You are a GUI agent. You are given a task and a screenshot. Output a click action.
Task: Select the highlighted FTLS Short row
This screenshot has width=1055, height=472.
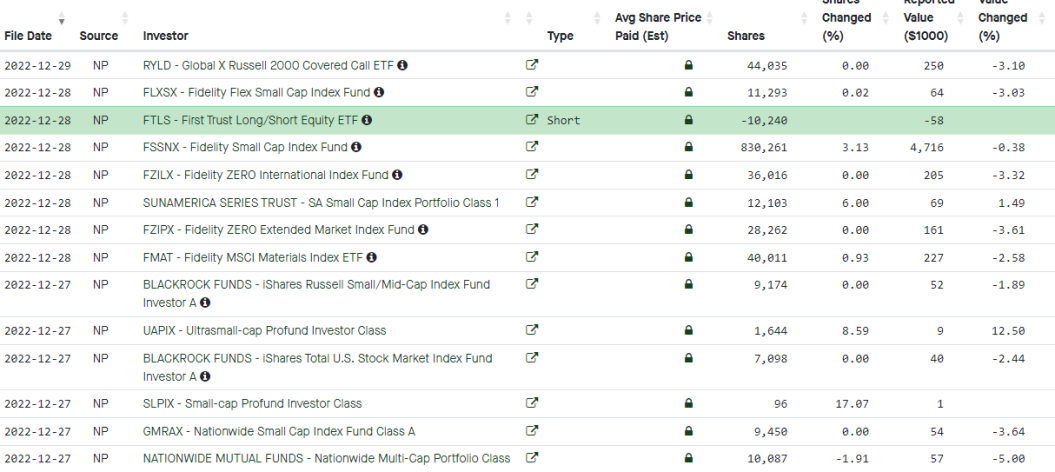[528, 120]
